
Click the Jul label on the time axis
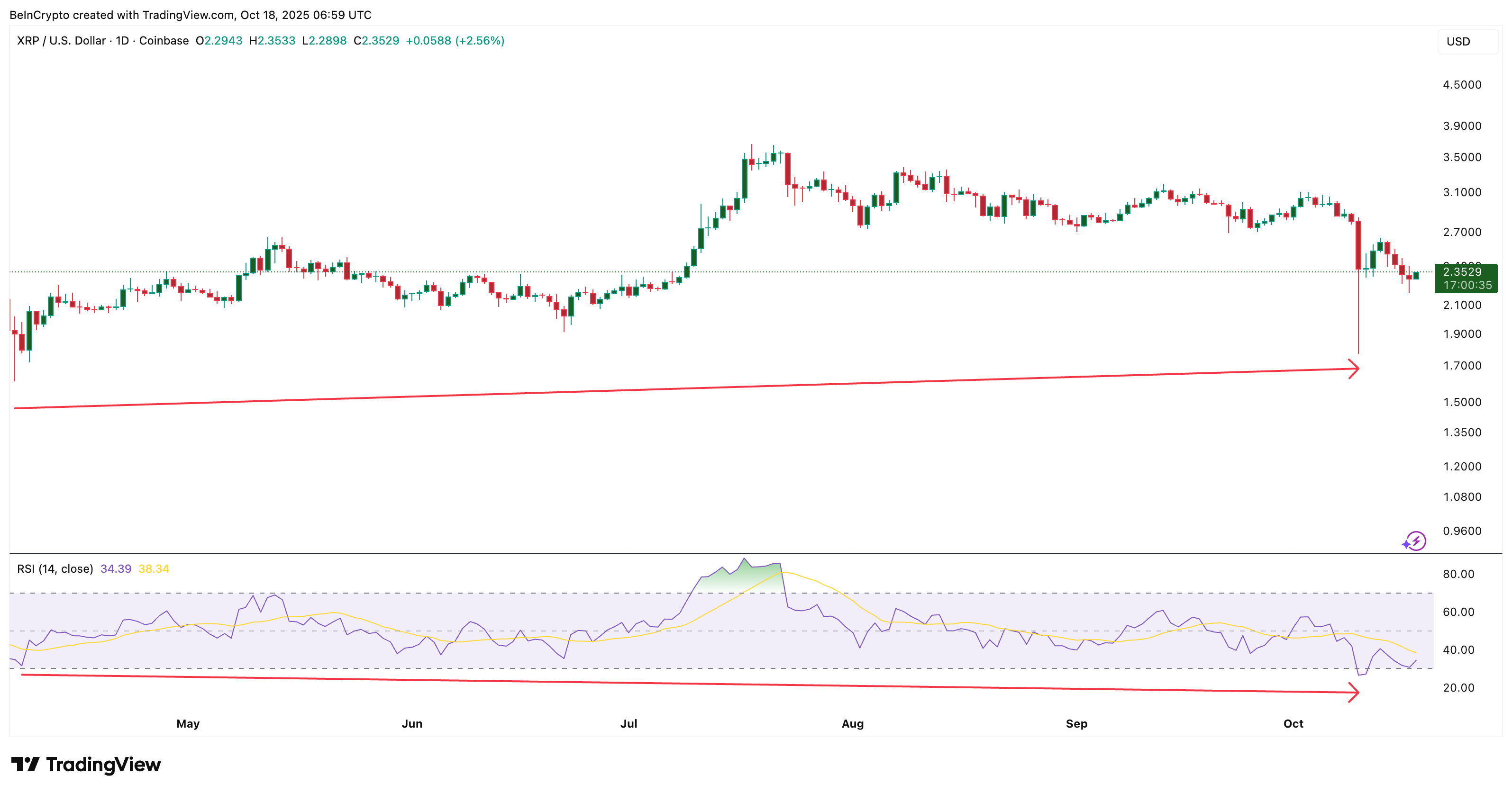coord(628,723)
